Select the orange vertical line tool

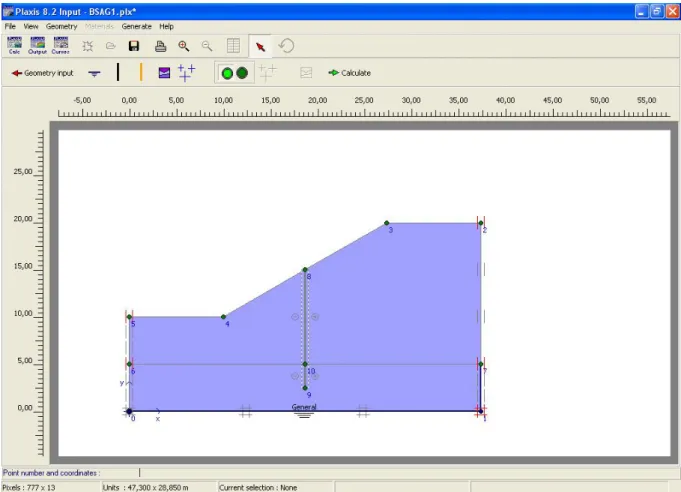pyautogui.click(x=141, y=72)
